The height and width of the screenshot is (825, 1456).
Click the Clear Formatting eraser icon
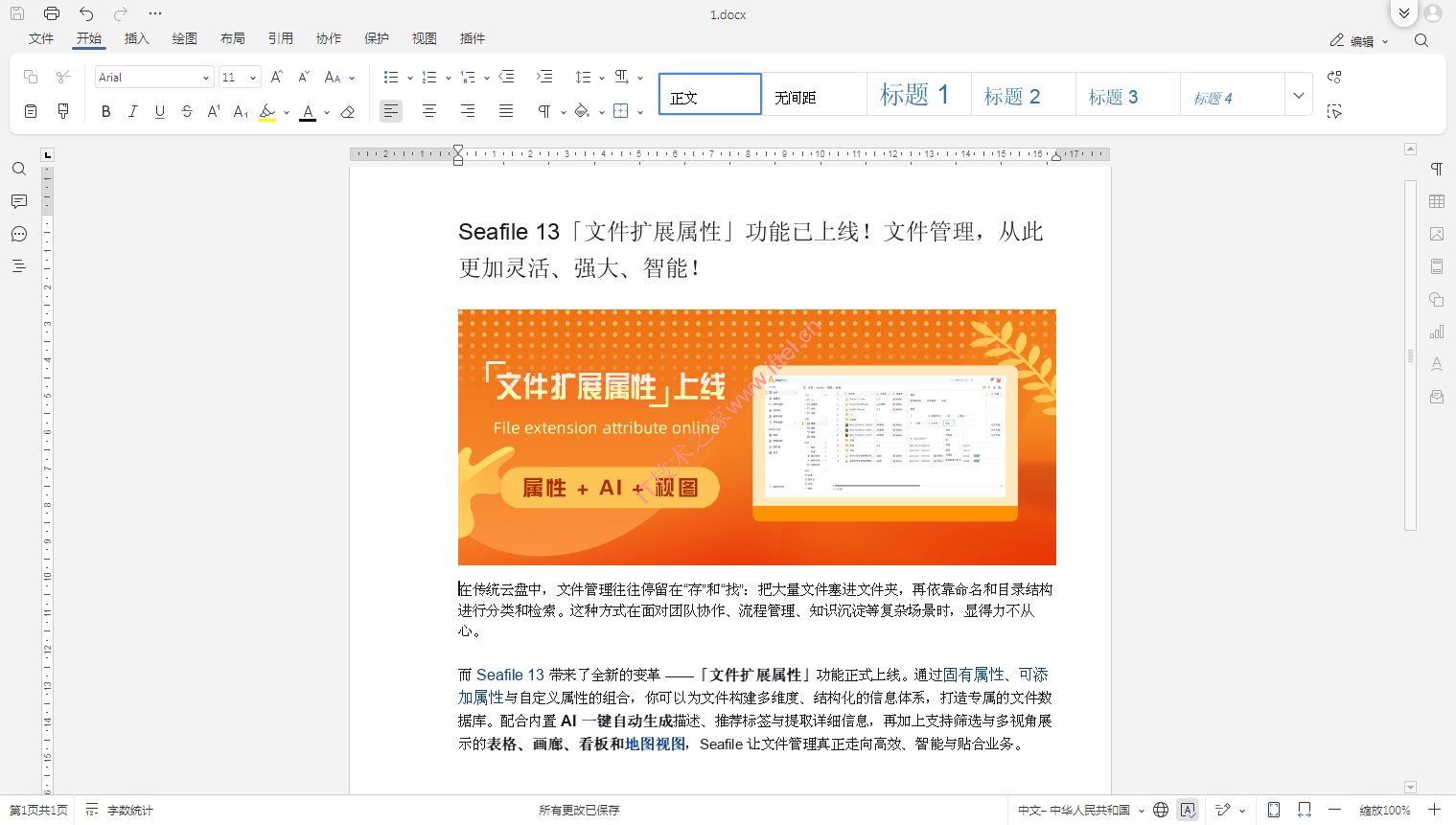[348, 112]
